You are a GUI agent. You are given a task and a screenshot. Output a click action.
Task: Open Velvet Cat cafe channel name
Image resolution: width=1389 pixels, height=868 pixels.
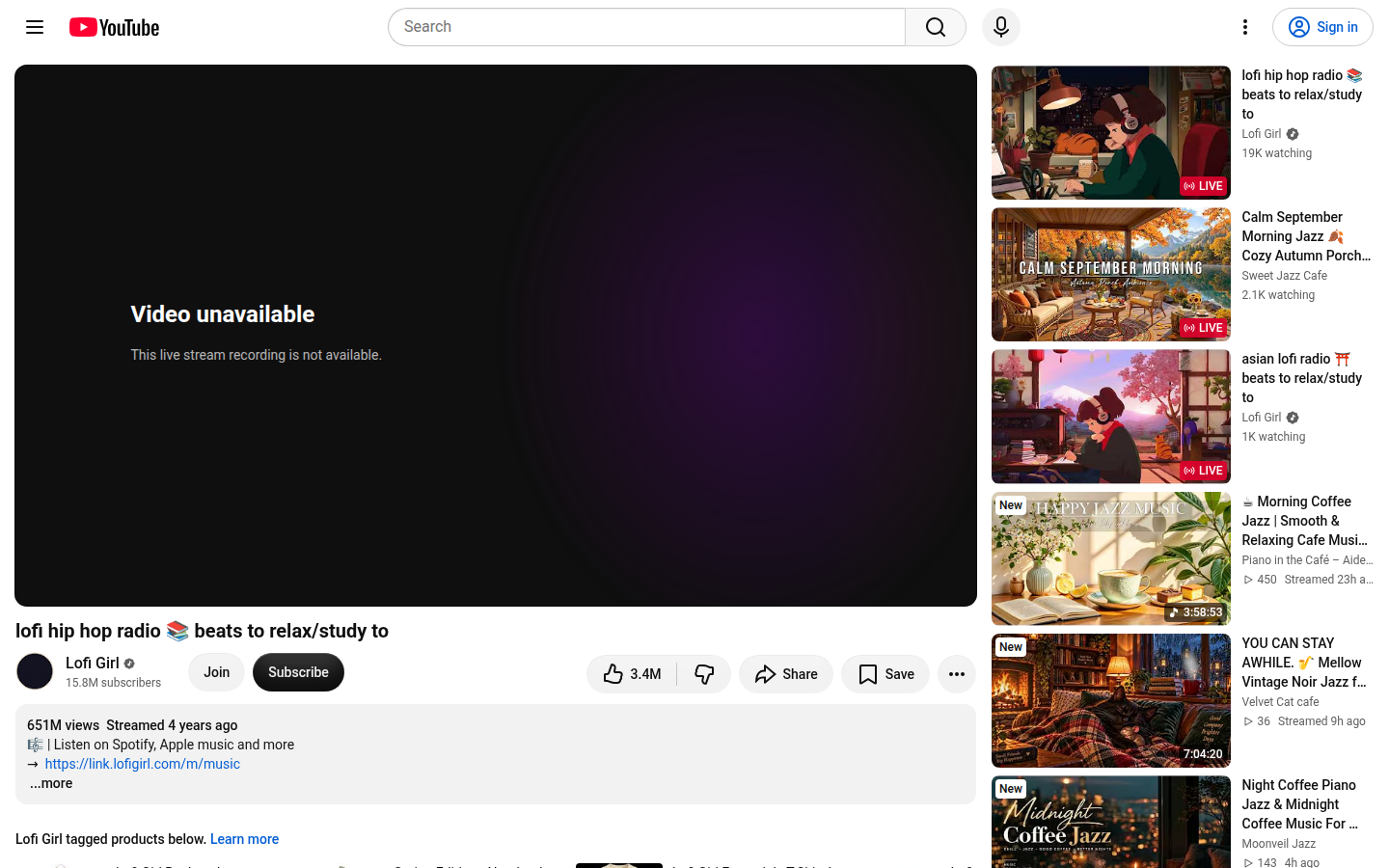click(1280, 702)
